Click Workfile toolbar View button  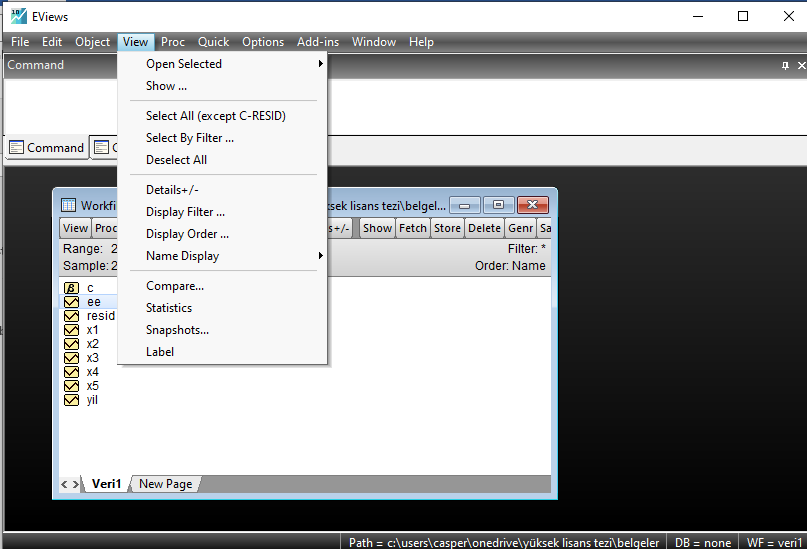76,228
